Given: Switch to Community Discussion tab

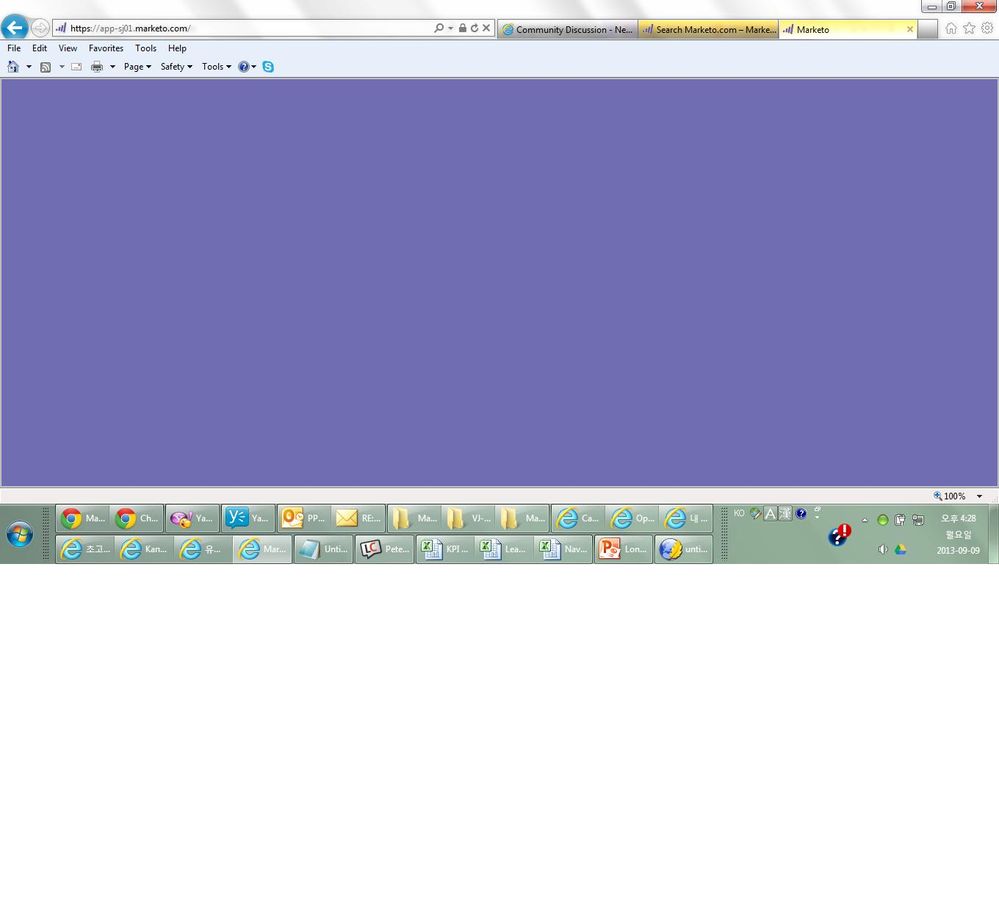Looking at the screenshot, I should pos(567,29).
